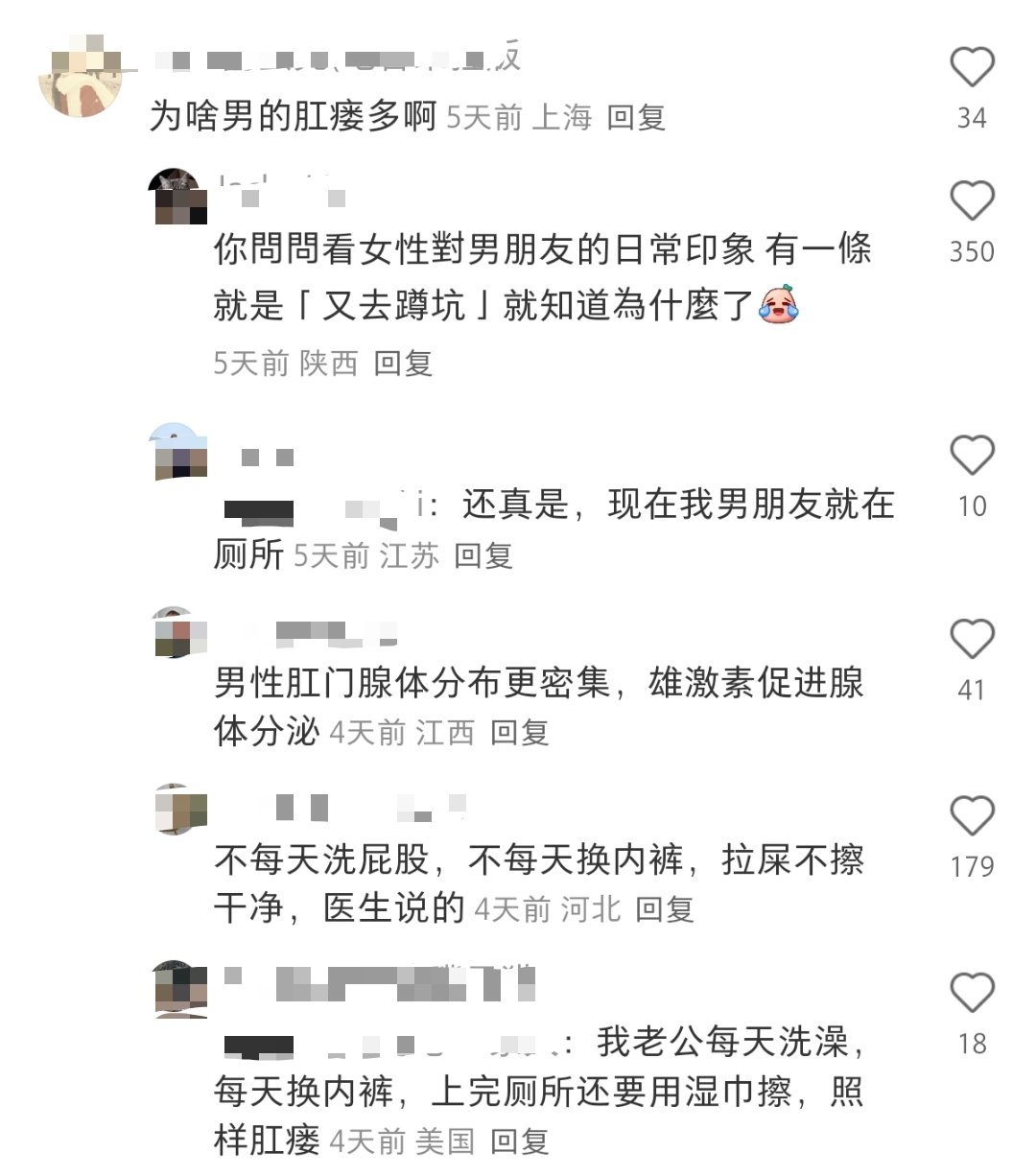This screenshot has width=1036, height=1176.
Task: Open avatar of the 美国 commenter
Action: click(x=181, y=988)
